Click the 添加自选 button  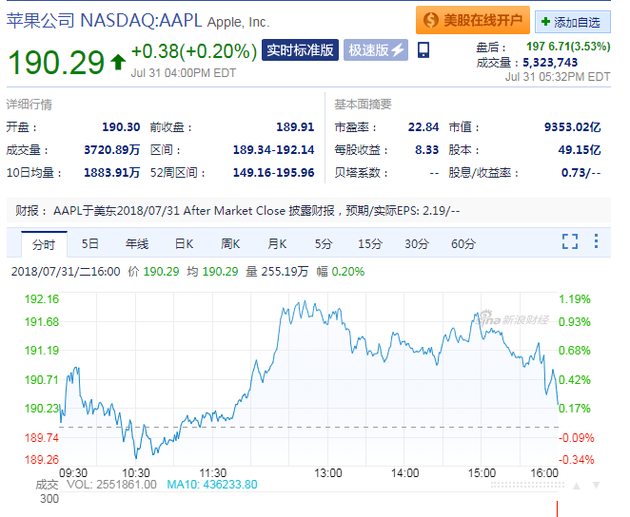(x=573, y=22)
